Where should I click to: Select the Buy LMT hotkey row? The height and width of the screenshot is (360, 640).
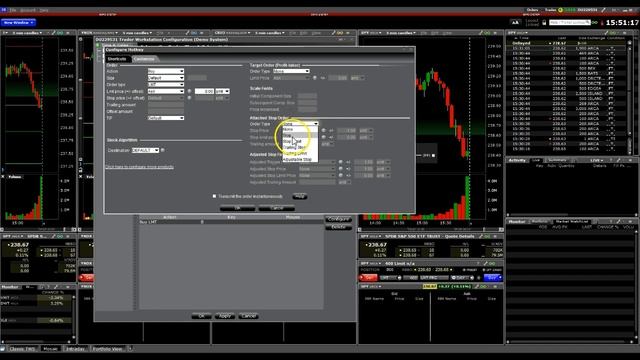point(231,222)
